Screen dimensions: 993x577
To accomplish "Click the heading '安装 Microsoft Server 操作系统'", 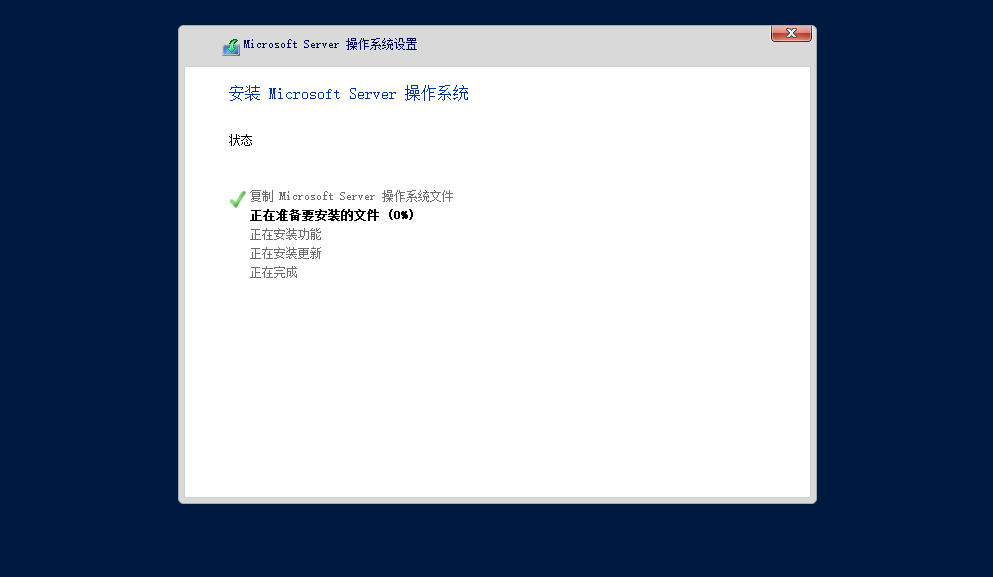I will click(348, 94).
